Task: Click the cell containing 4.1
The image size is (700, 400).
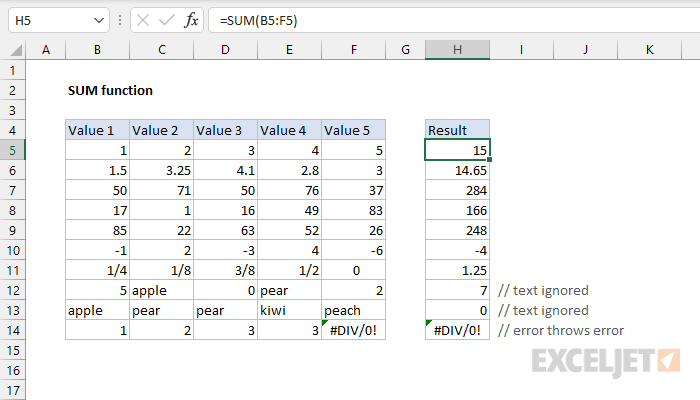Action: click(x=225, y=171)
